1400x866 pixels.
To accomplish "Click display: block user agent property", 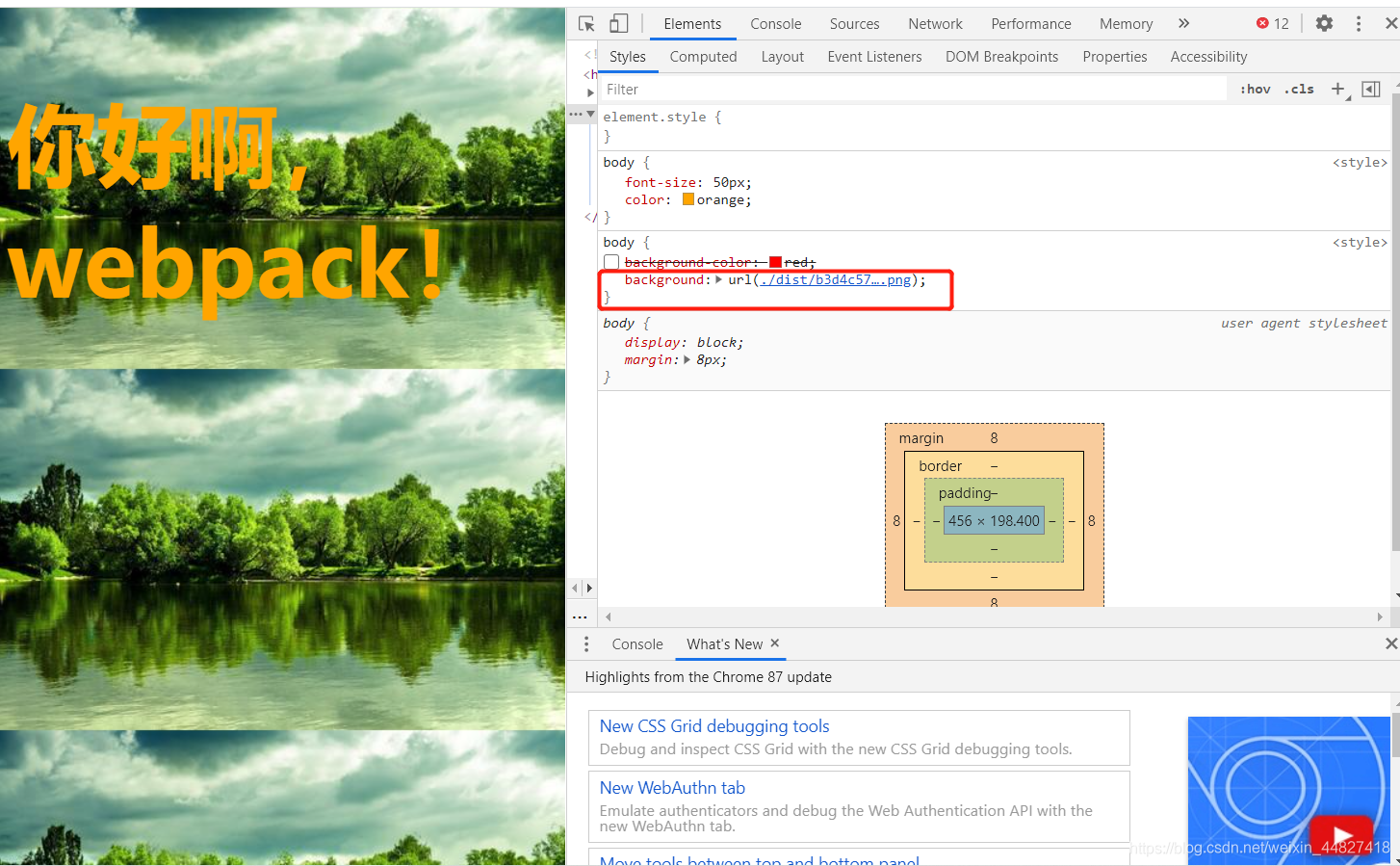I will [x=684, y=342].
